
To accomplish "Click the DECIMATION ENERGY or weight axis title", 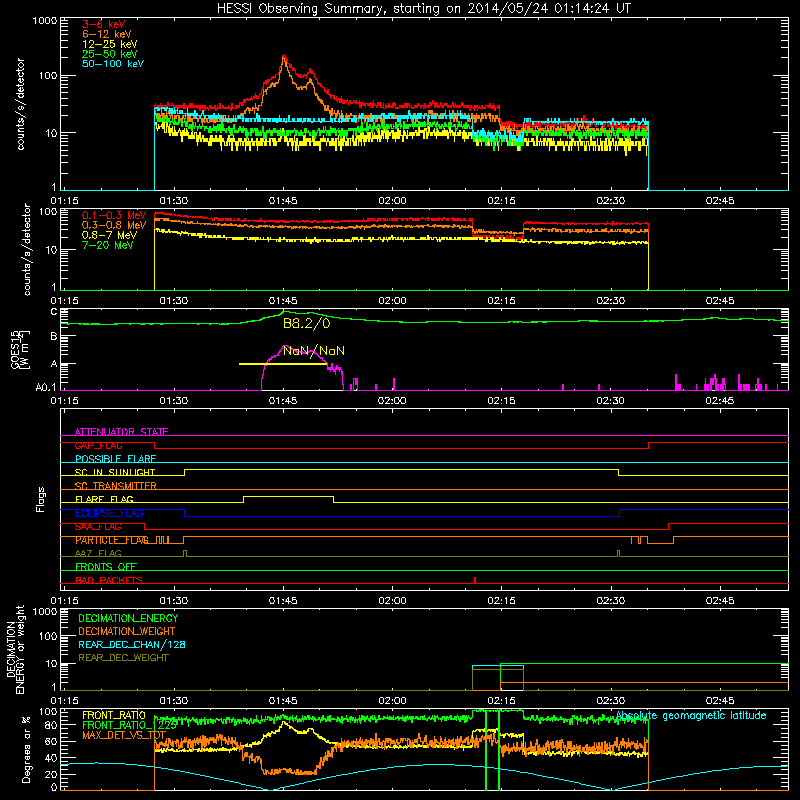I will (15, 649).
